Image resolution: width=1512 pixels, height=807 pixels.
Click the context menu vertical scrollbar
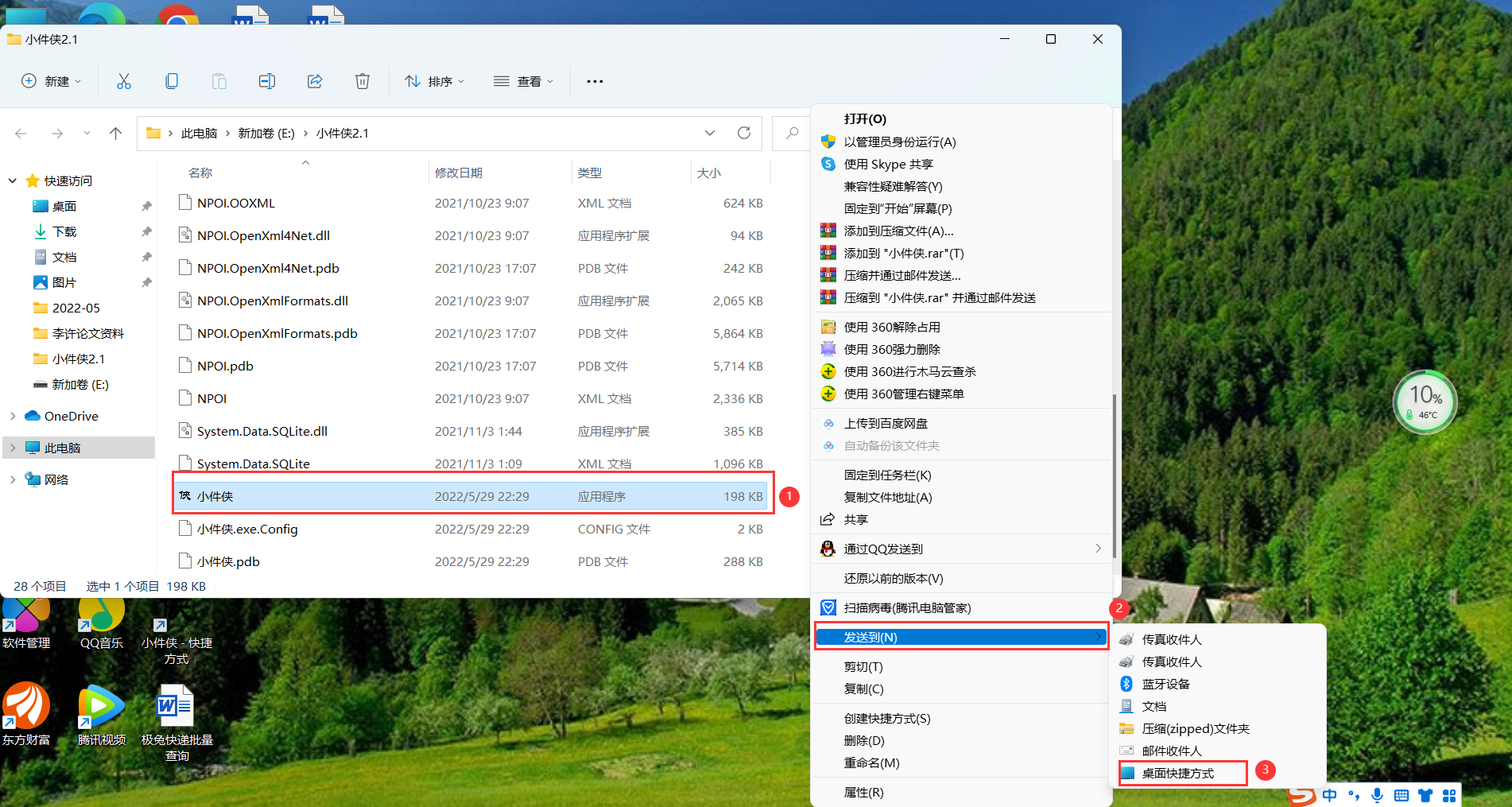(1115, 475)
